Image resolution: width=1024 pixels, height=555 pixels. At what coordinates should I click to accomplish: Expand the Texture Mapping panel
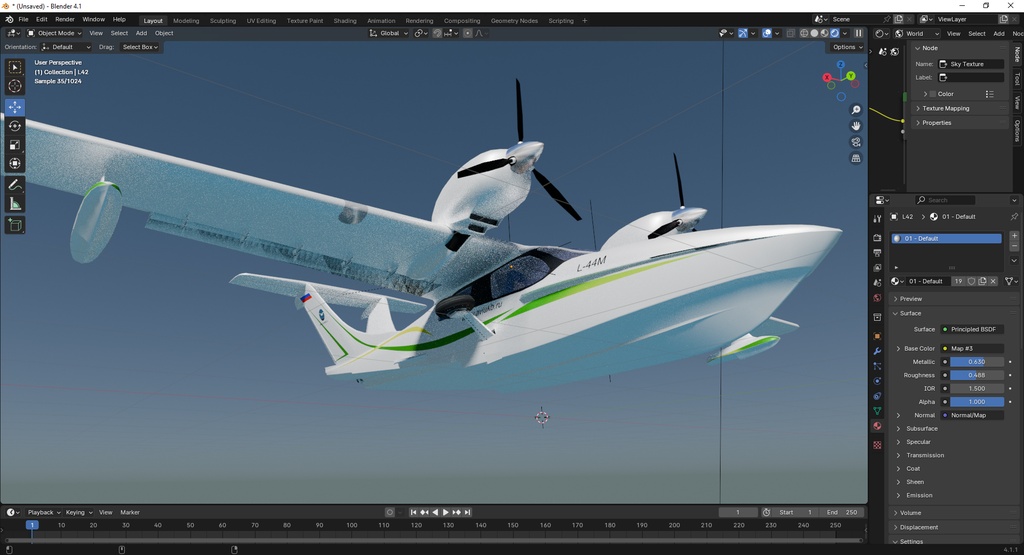pyautogui.click(x=945, y=108)
